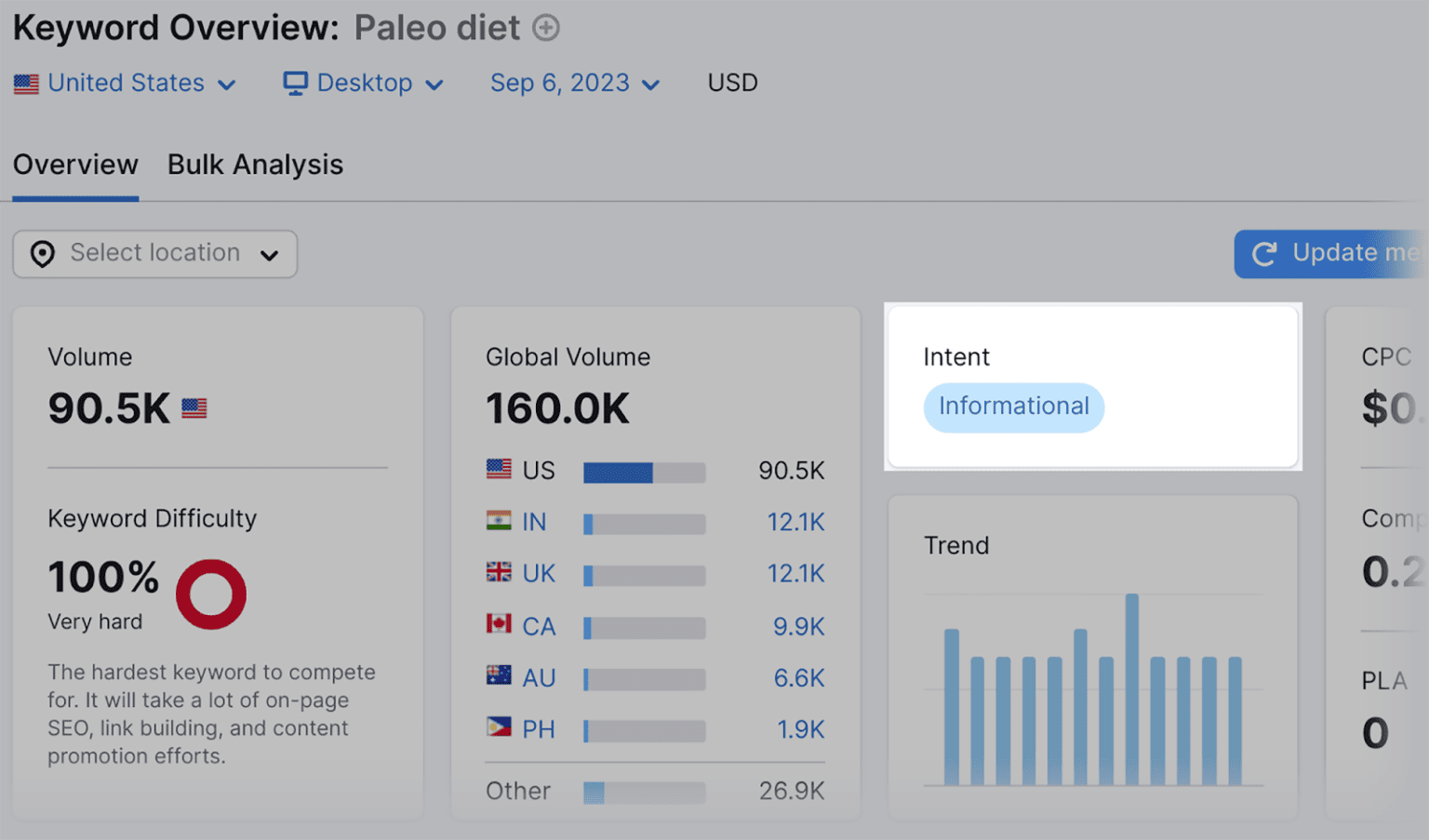
Task: Click the Canada flag icon
Action: [x=499, y=625]
